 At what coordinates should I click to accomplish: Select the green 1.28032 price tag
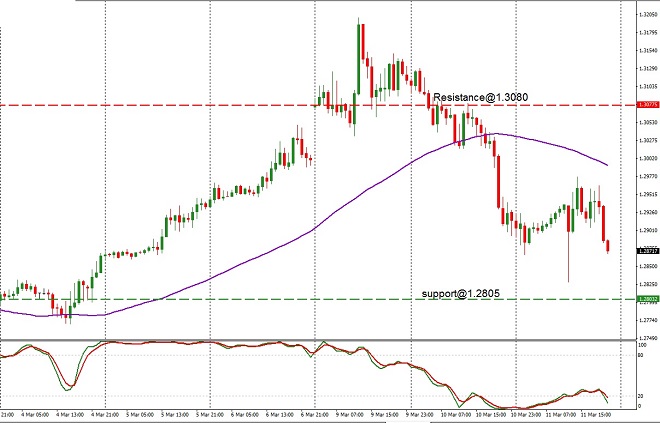point(648,299)
